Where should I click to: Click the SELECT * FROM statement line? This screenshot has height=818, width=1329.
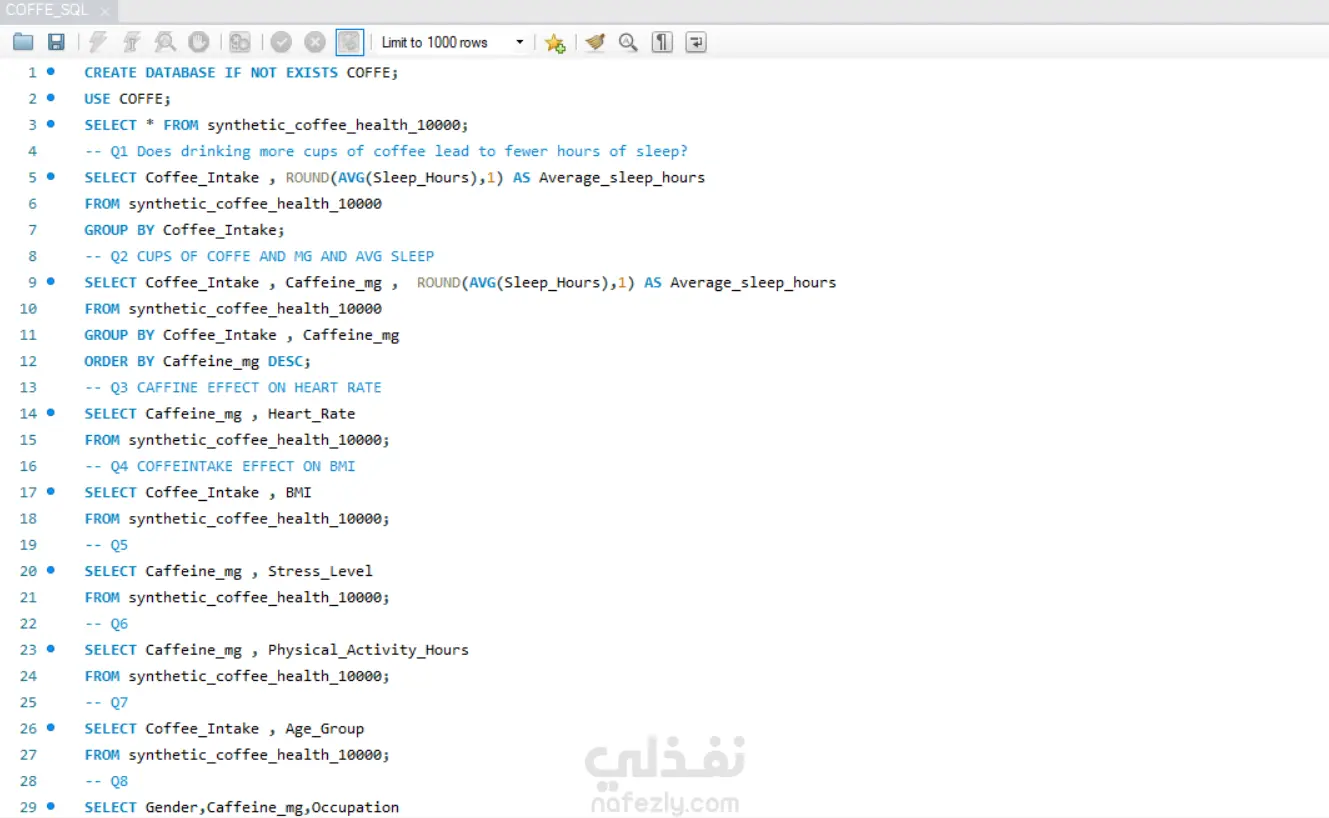tap(277, 125)
